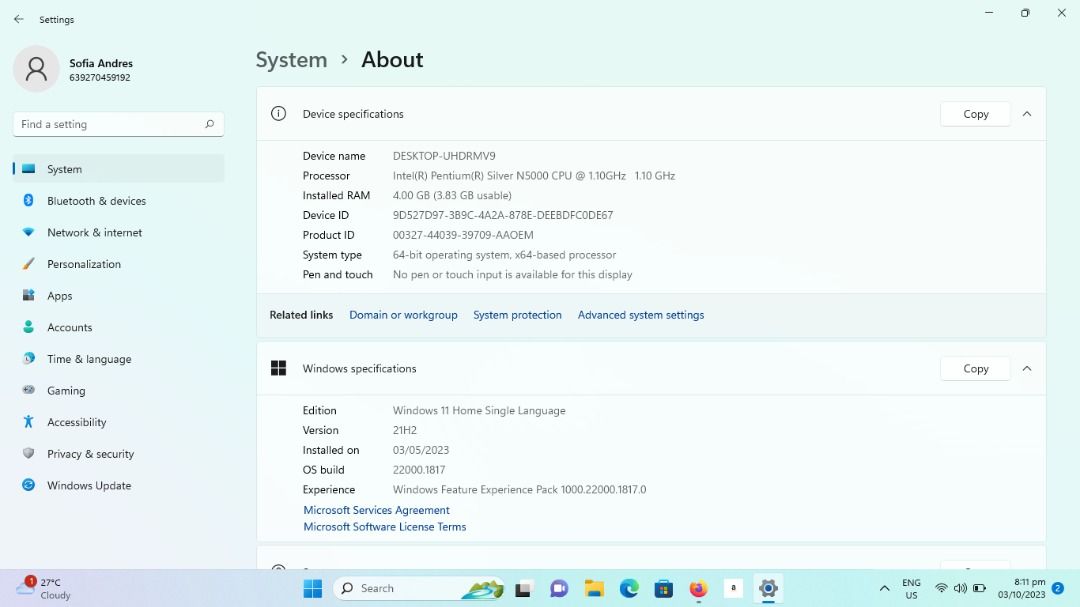Open Bluetooth & devices settings
The height and width of the screenshot is (607, 1080).
(x=95, y=200)
